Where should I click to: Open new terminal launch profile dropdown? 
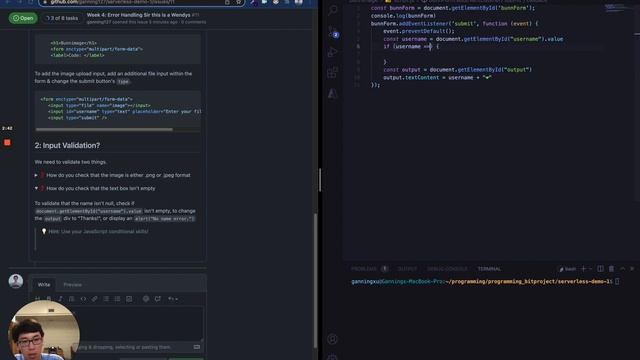(590, 269)
